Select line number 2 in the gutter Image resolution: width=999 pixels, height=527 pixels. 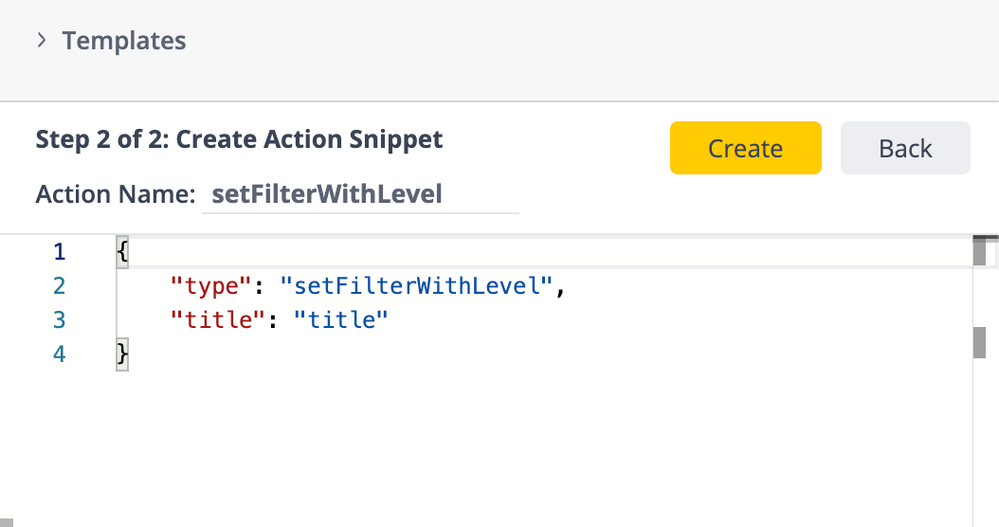point(59,286)
